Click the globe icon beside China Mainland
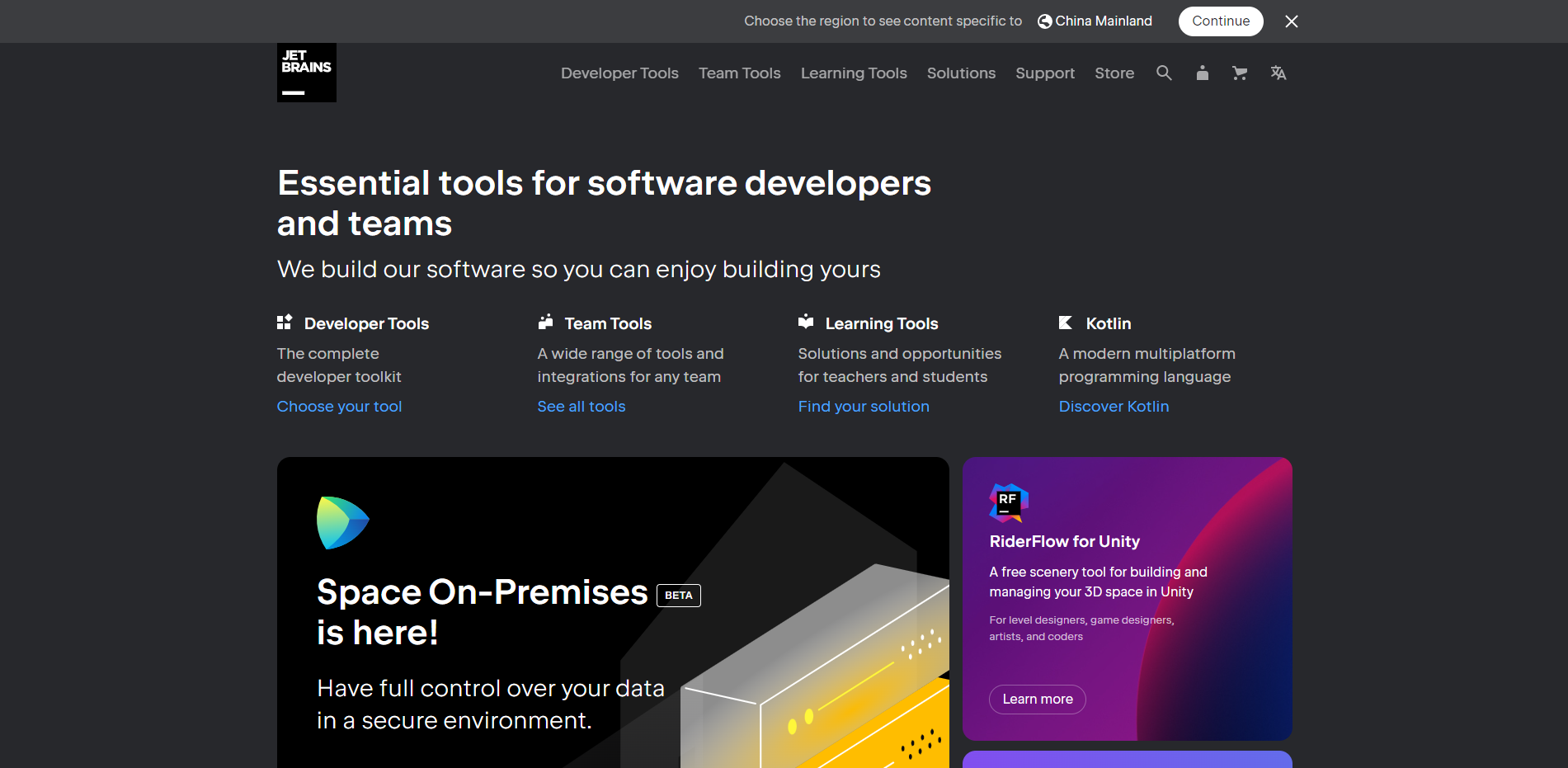The width and height of the screenshot is (1568, 768). coord(1044,21)
